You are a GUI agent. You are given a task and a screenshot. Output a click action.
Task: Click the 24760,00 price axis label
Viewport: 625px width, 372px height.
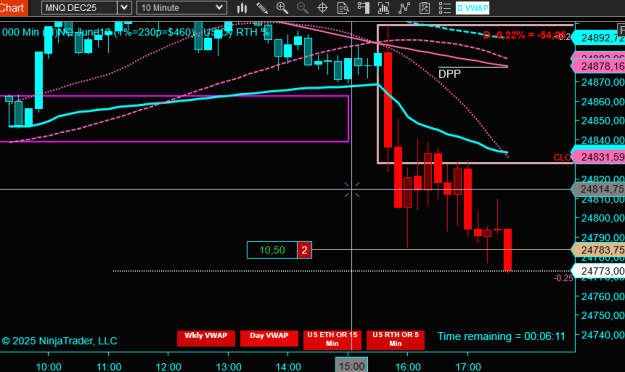[602, 296]
